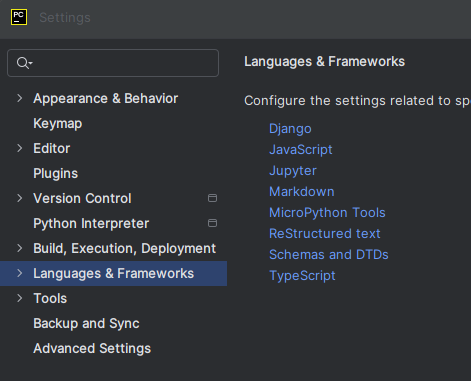The image size is (471, 381).
Task: Select Backup and Sync
Action: click(x=86, y=323)
